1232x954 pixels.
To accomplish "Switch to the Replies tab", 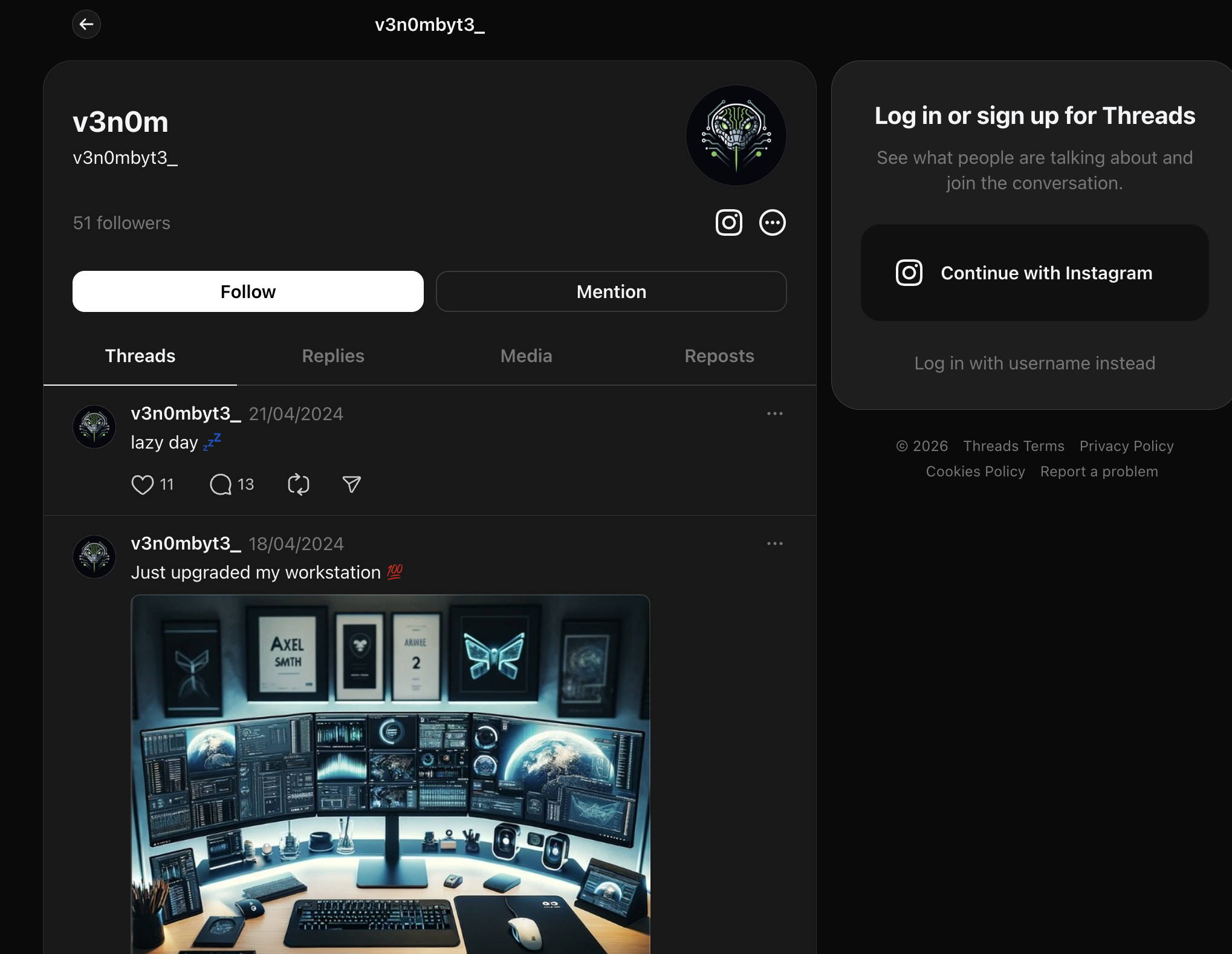I will (x=333, y=356).
